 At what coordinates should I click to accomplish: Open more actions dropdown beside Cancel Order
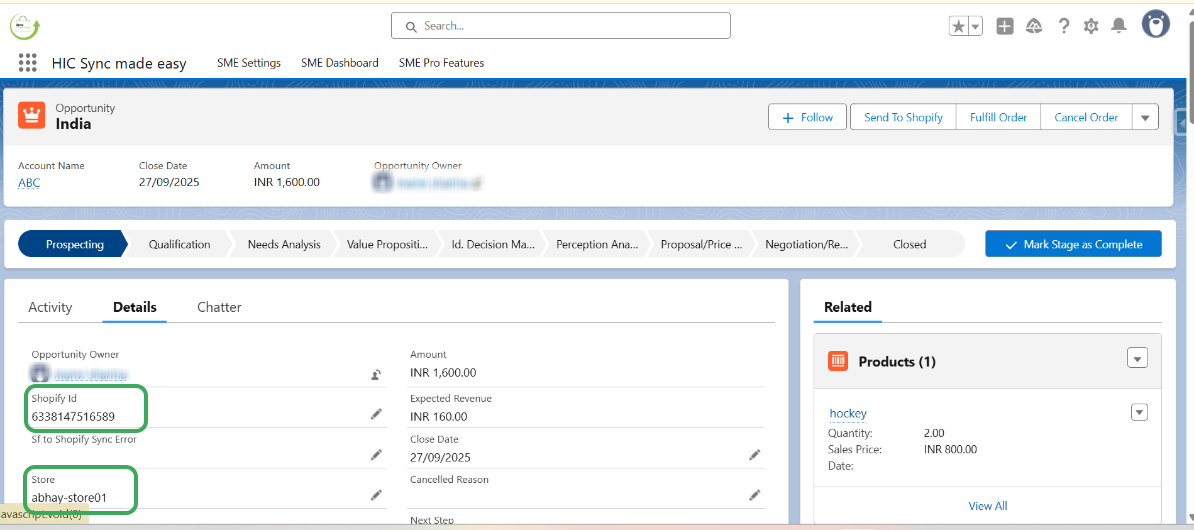[x=1146, y=117]
